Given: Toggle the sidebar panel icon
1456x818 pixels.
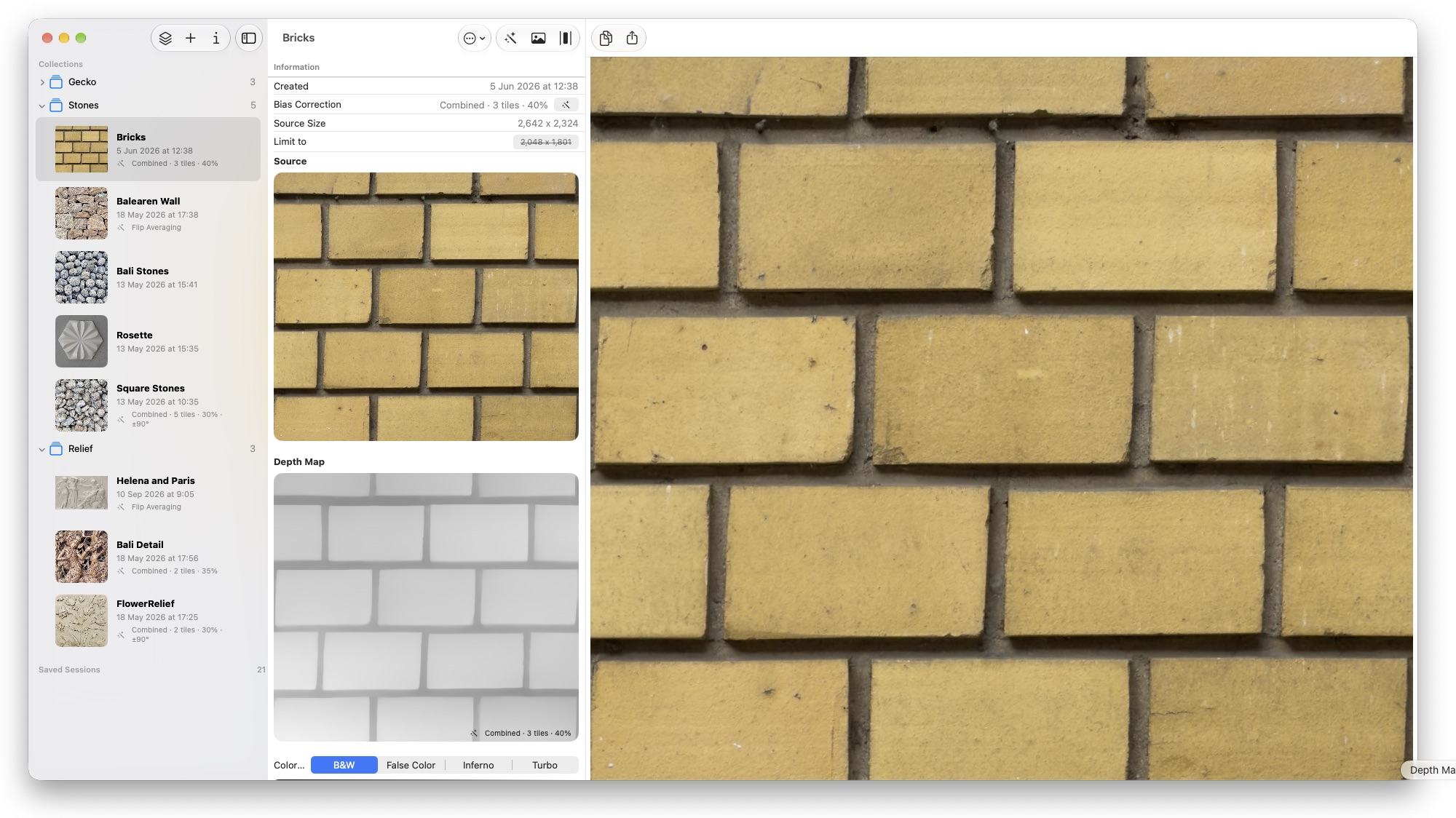Looking at the screenshot, I should coord(249,38).
